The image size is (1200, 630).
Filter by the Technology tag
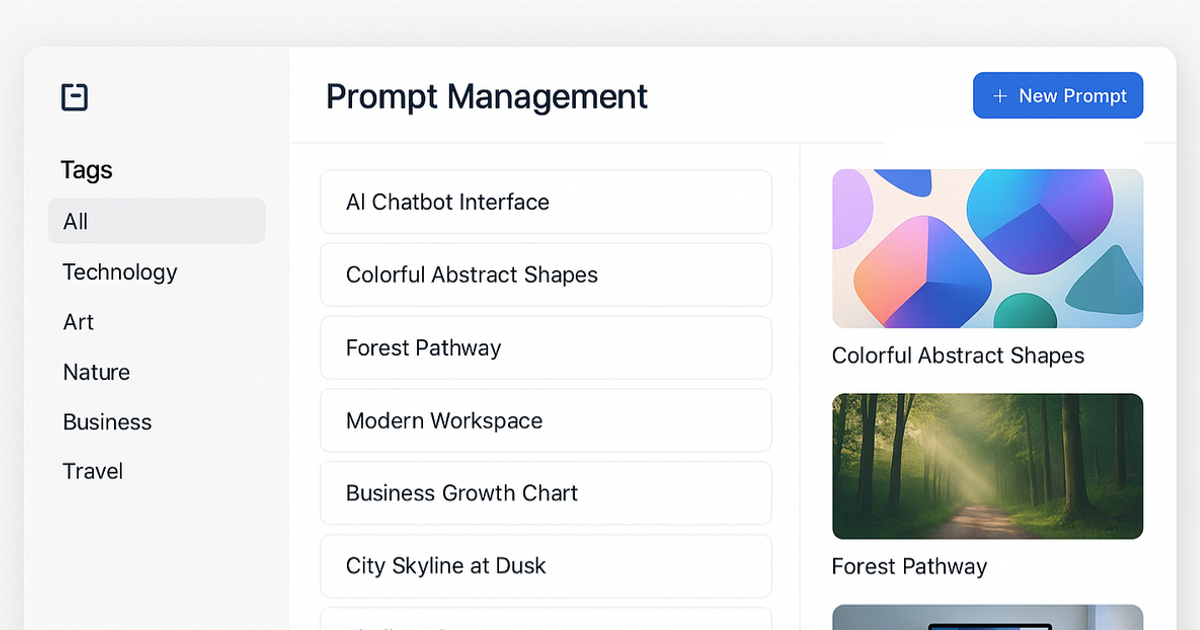(120, 272)
